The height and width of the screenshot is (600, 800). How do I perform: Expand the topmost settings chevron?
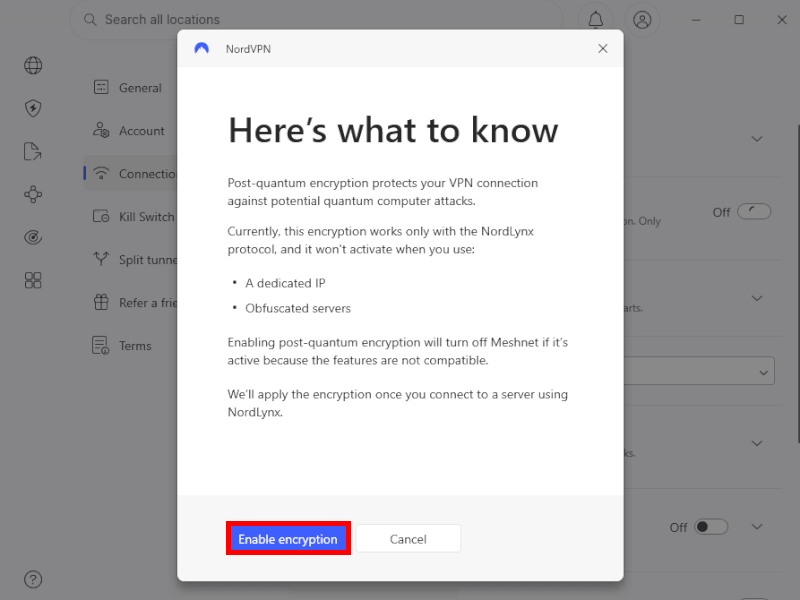click(757, 139)
